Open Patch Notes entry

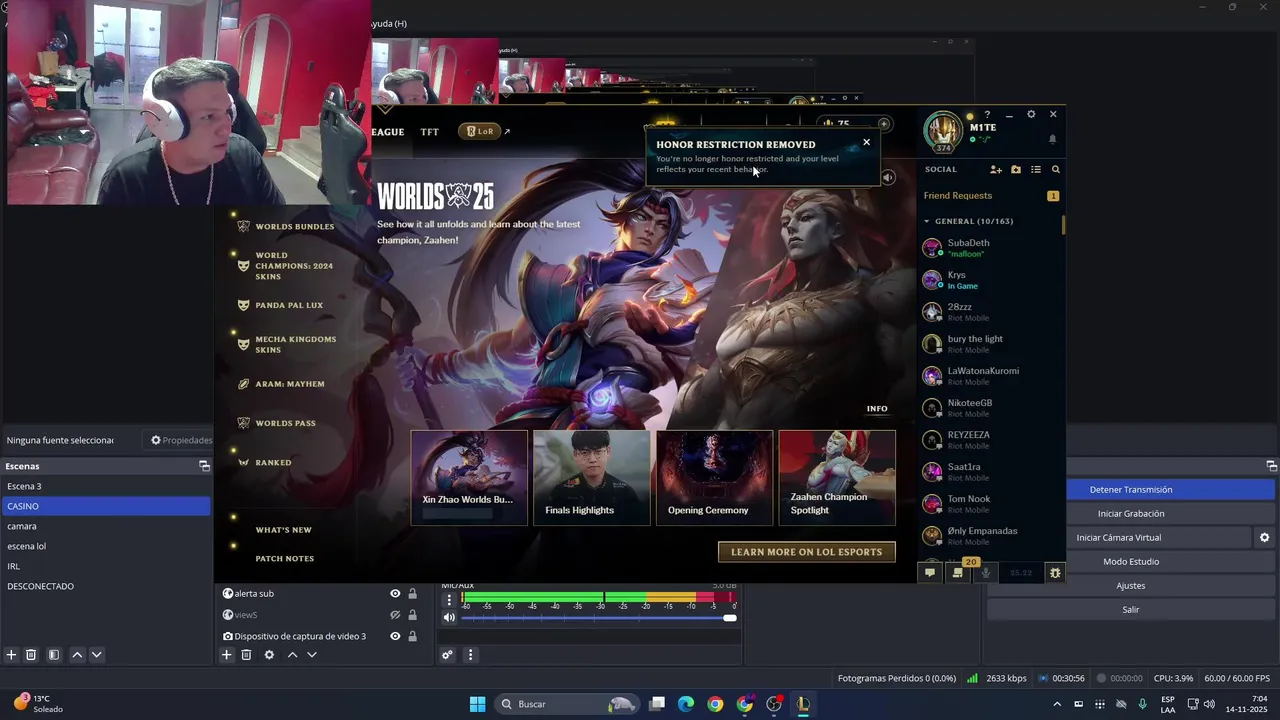coord(284,559)
